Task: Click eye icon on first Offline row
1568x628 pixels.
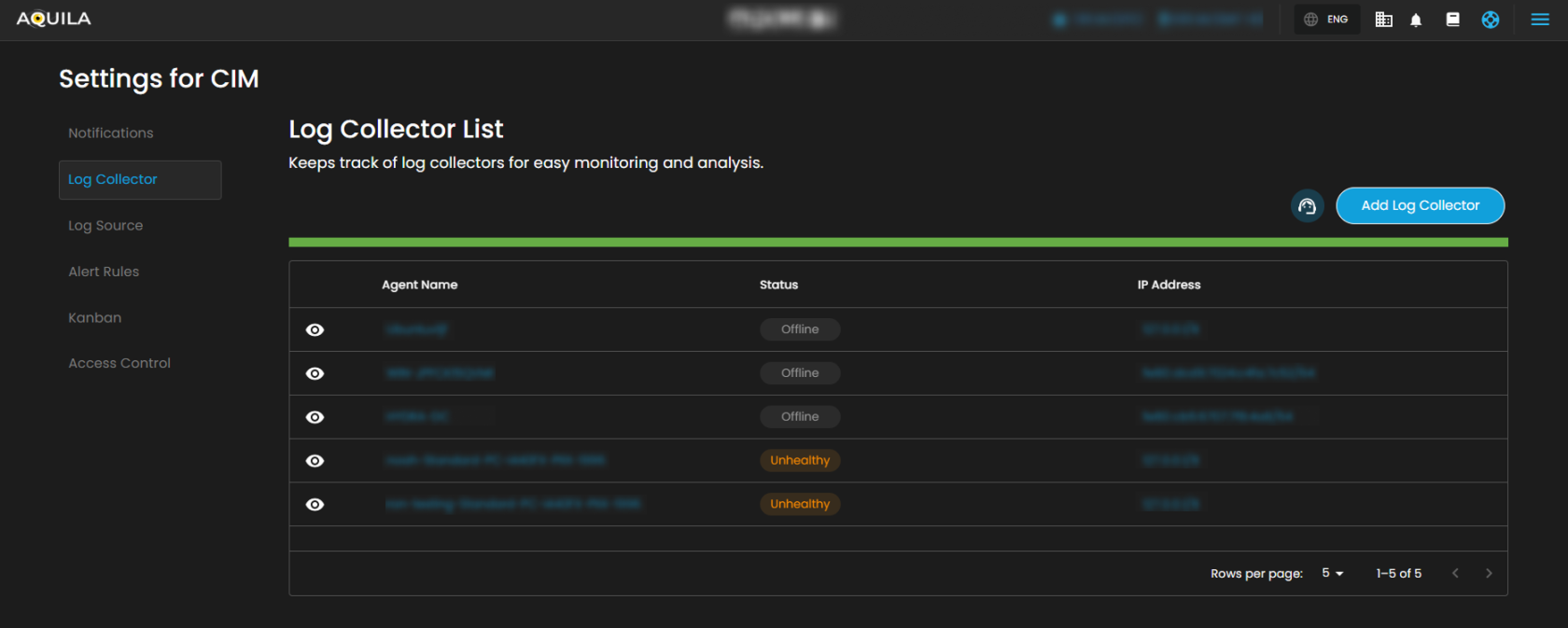Action: tap(315, 330)
